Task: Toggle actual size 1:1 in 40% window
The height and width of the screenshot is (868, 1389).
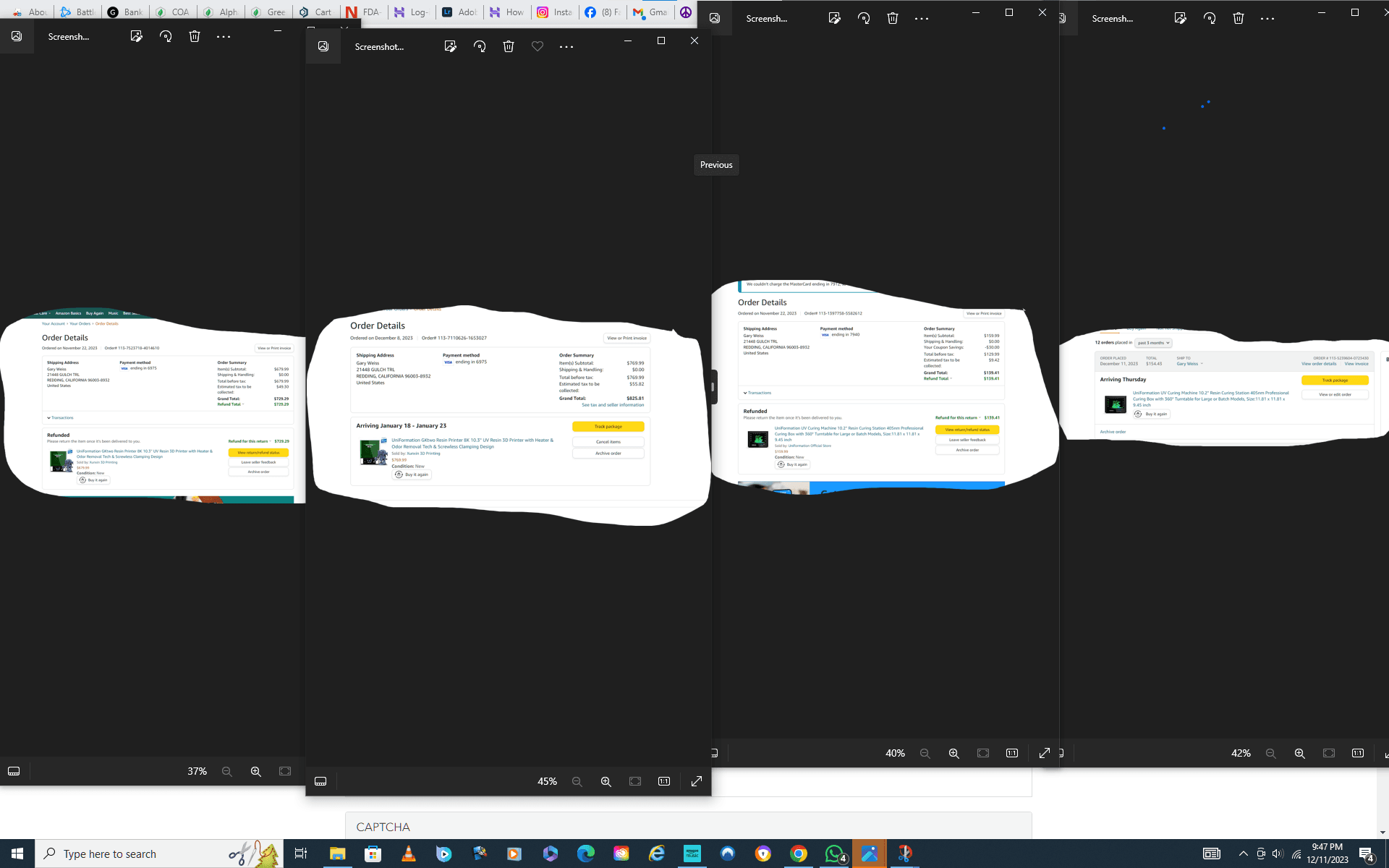Action: pos(1011,753)
